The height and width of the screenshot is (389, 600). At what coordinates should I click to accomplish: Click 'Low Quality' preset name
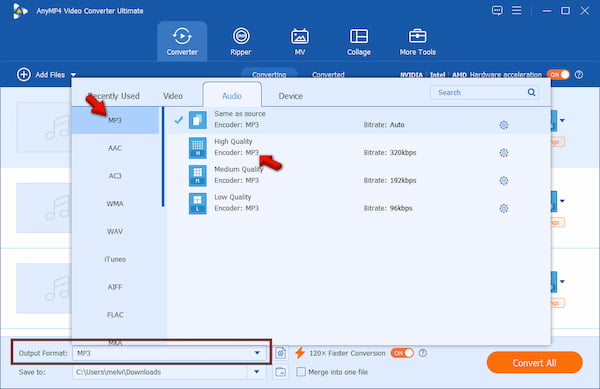[232, 197]
